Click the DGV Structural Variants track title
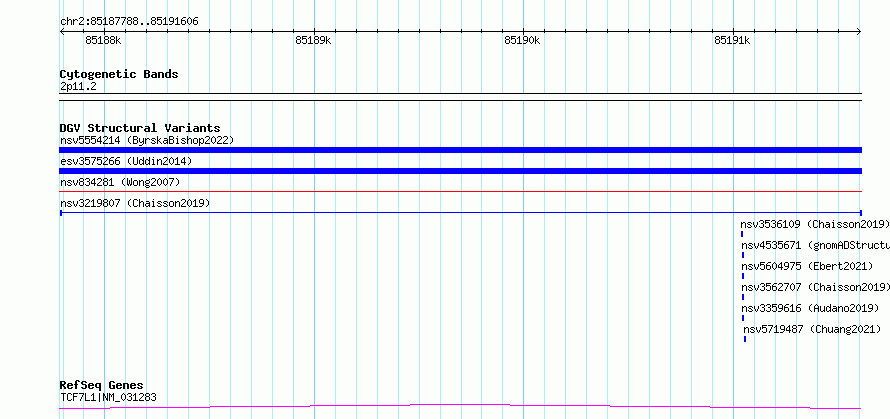 (140, 128)
